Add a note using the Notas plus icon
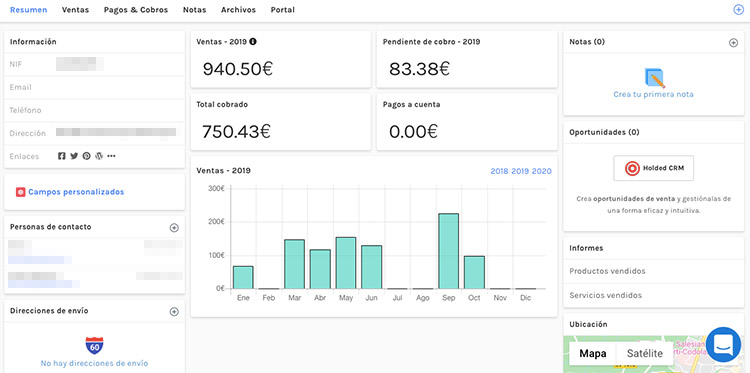This screenshot has width=750, height=373. (x=733, y=43)
